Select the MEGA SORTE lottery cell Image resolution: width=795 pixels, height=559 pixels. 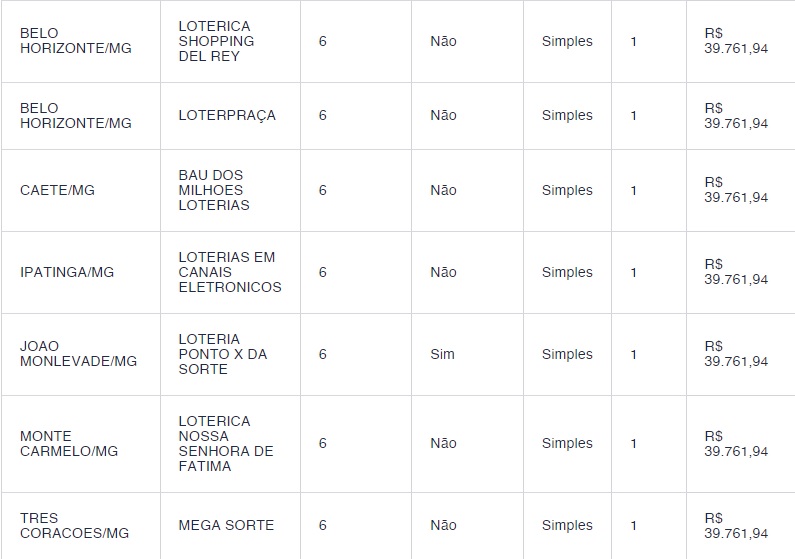[x=226, y=525]
